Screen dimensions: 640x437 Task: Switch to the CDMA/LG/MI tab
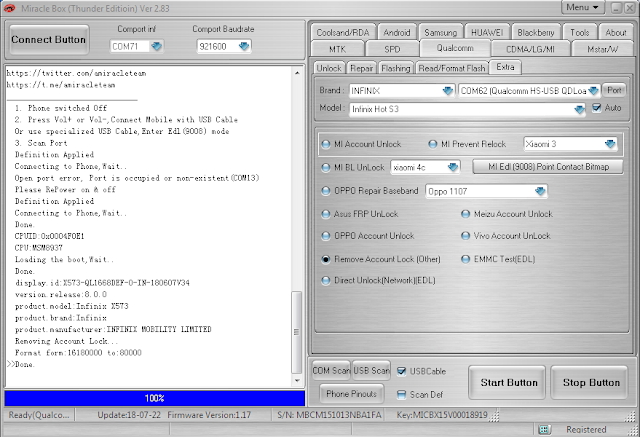click(530, 49)
